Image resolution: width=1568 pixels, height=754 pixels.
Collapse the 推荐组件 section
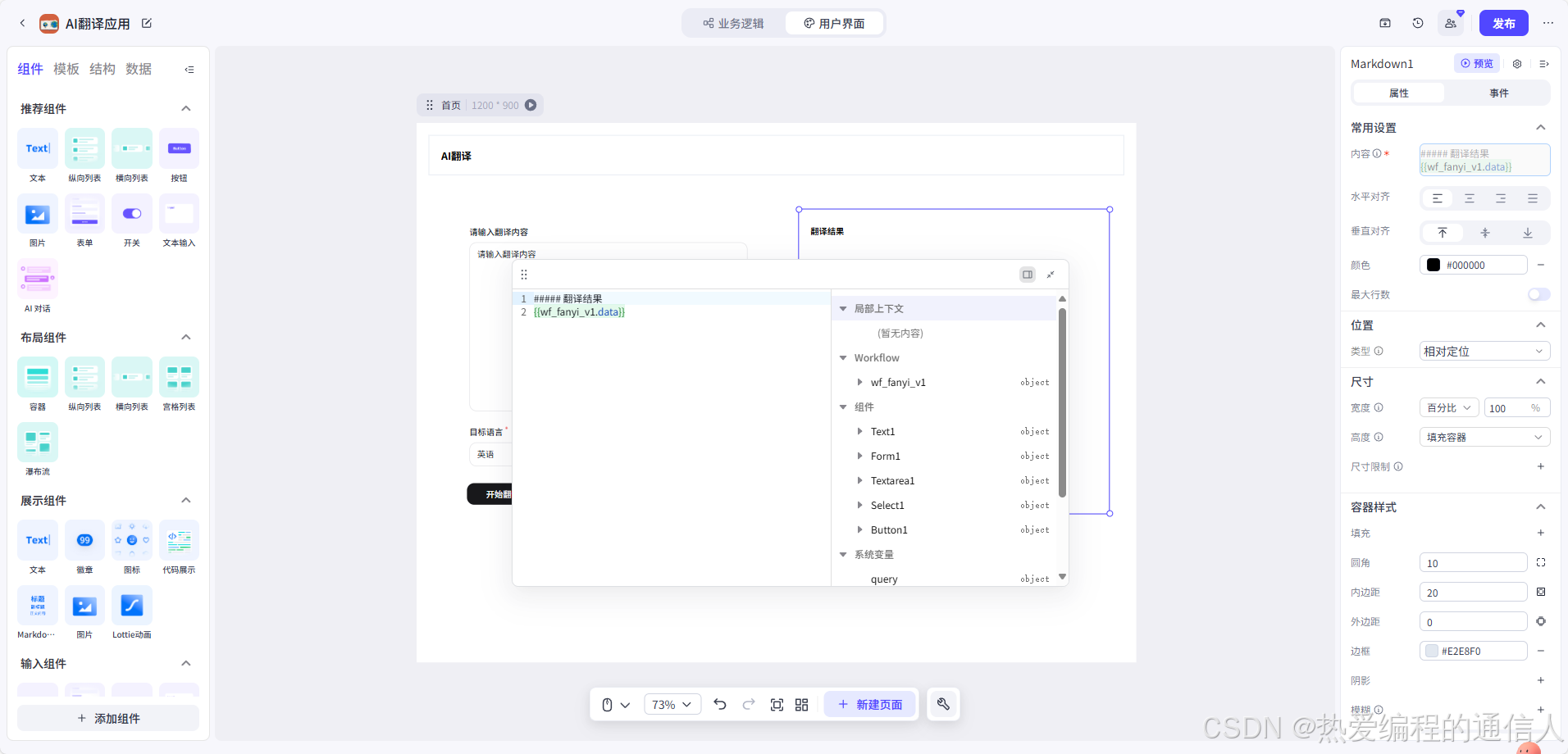pos(186,108)
